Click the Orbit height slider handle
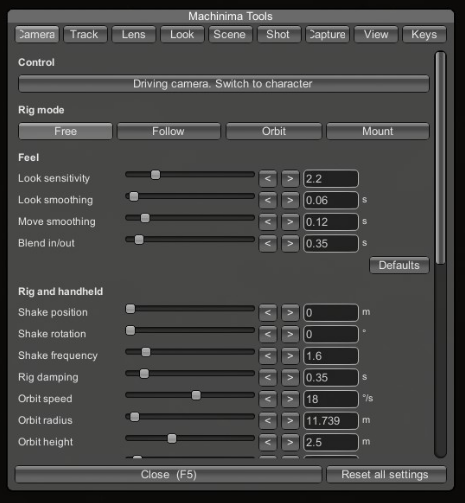This screenshot has height=503, width=465. click(x=172, y=439)
